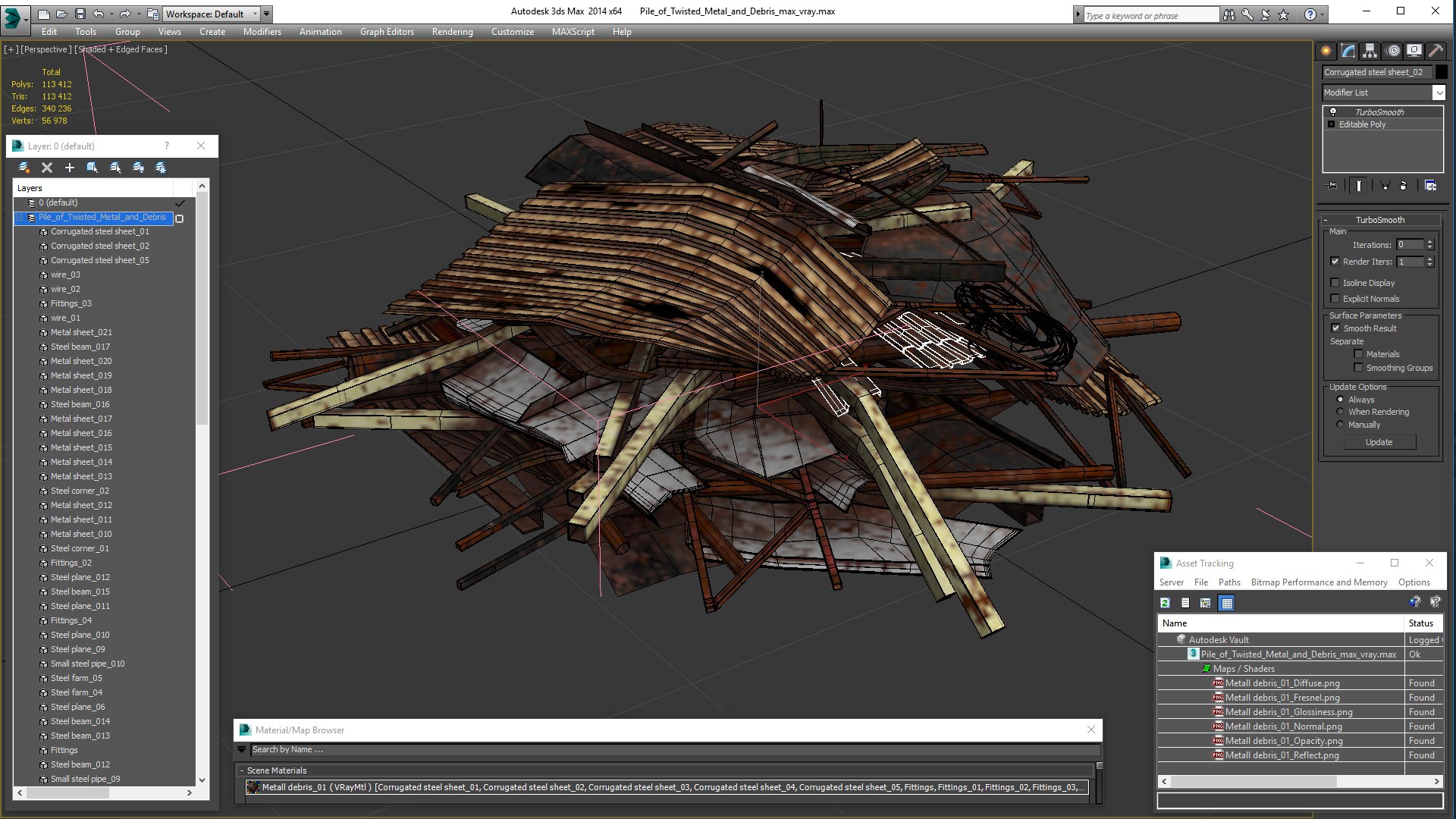Collapse the Scene Materials group
Image resolution: width=1456 pixels, height=819 pixels.
point(241,770)
